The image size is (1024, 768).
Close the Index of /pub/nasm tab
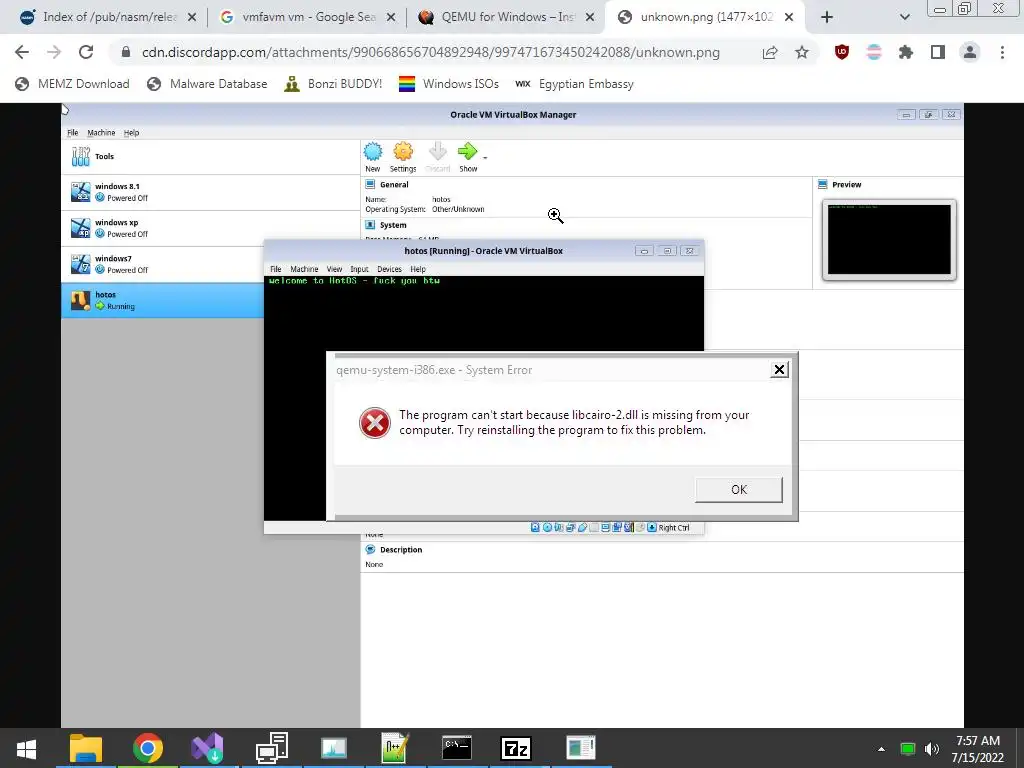192,17
